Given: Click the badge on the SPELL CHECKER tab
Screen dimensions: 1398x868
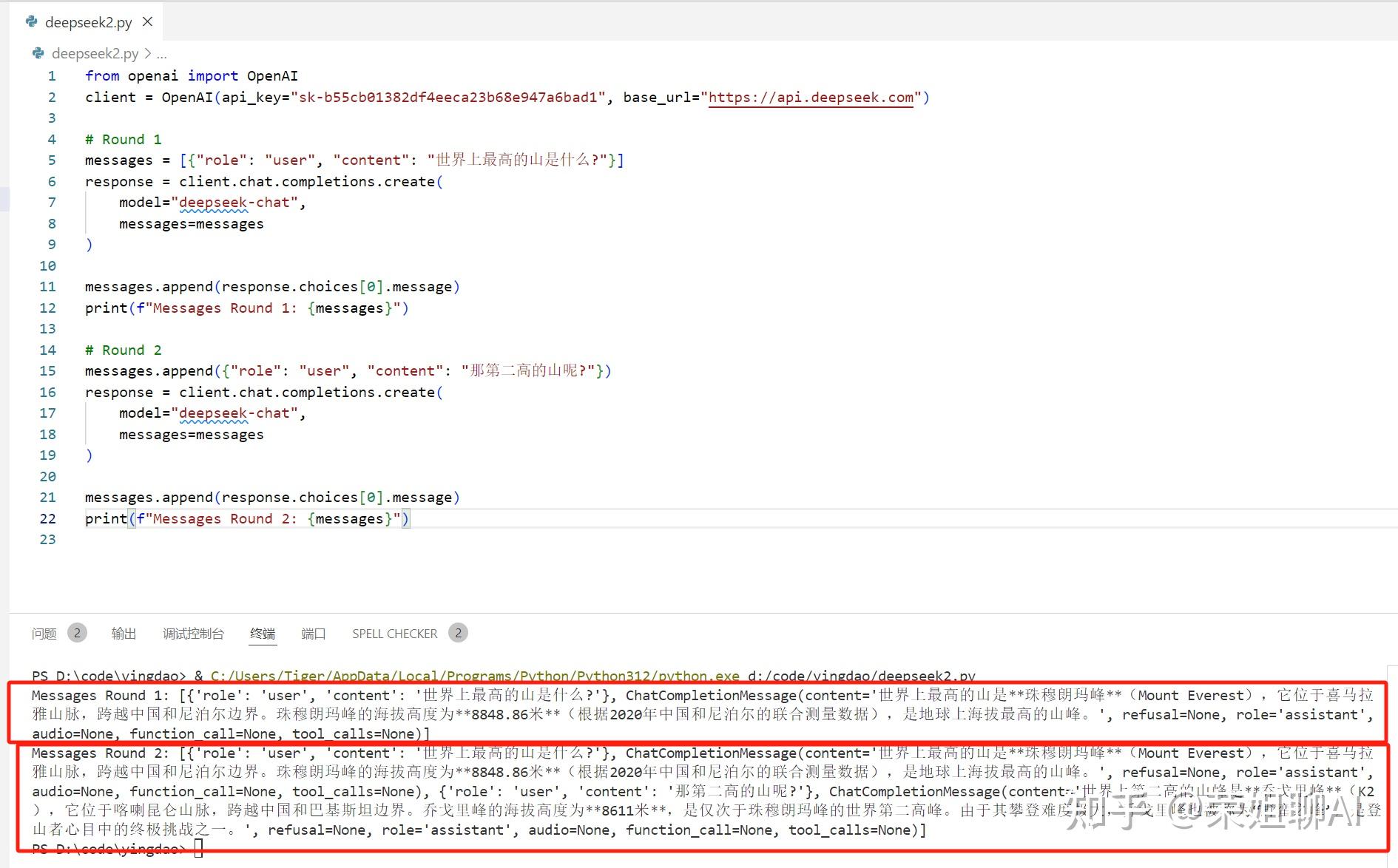Looking at the screenshot, I should [458, 633].
